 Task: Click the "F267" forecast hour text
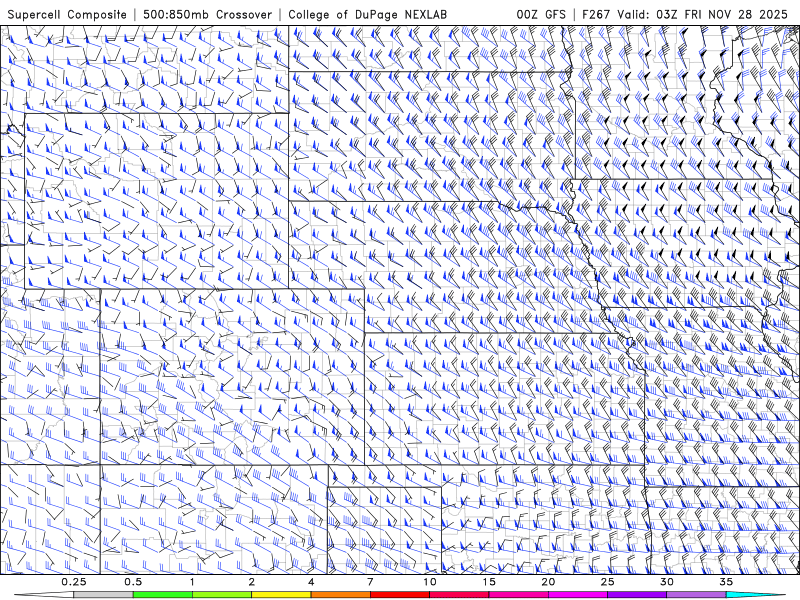click(596, 14)
